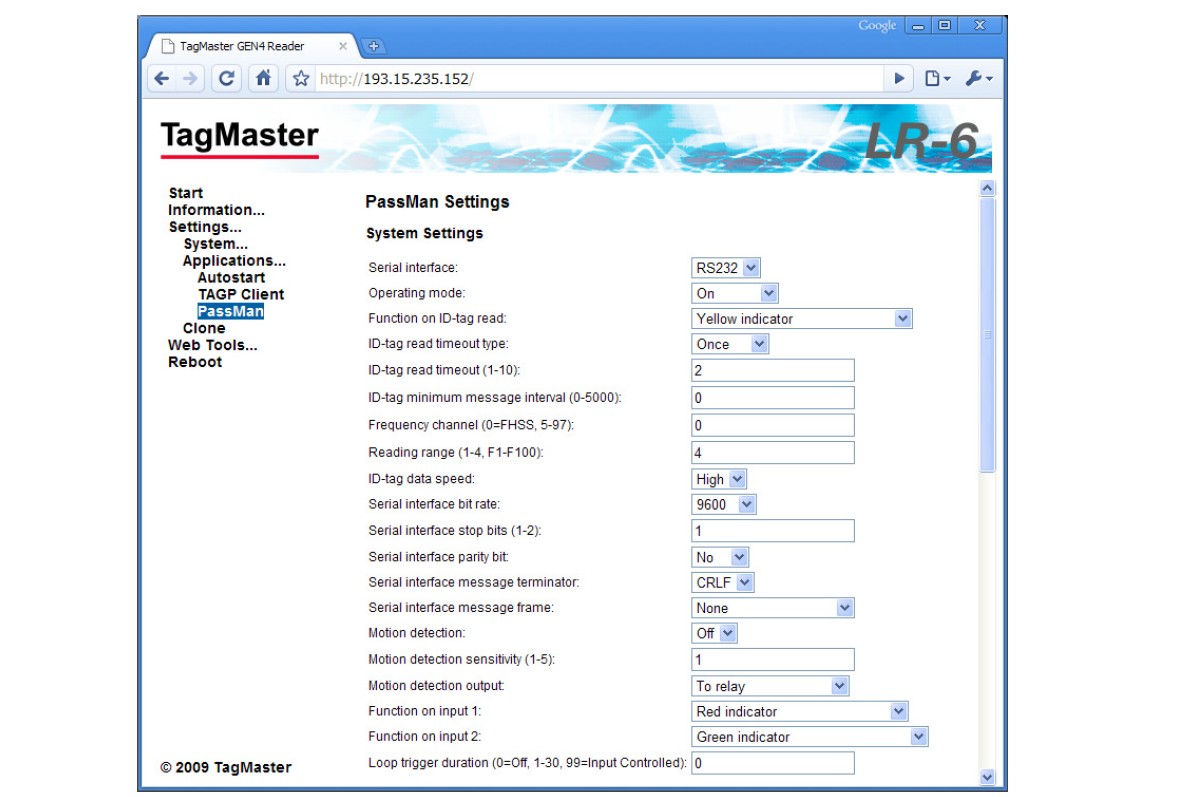
Task: Open the Web Tools... link
Action: [212, 345]
